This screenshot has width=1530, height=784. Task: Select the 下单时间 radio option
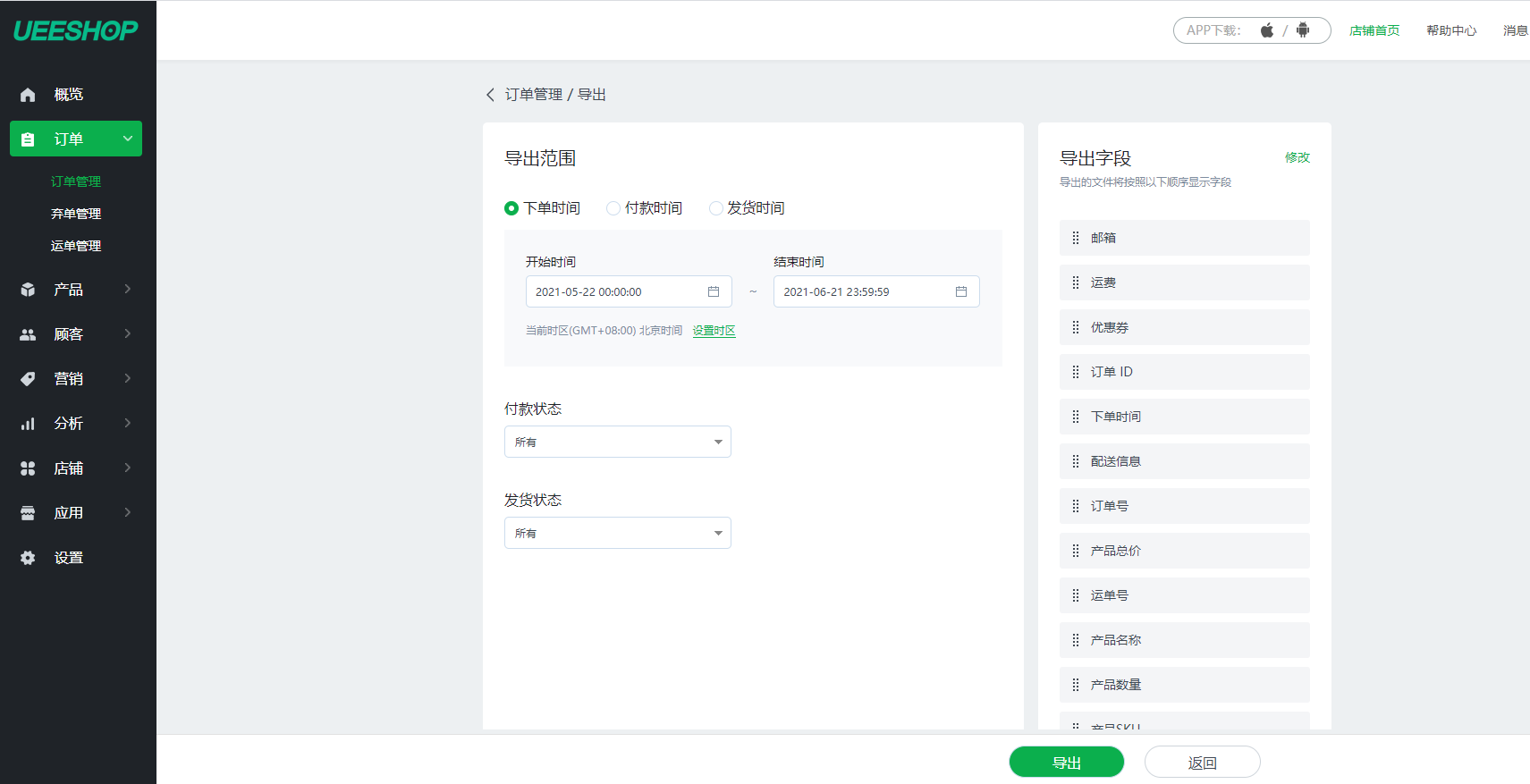[511, 208]
